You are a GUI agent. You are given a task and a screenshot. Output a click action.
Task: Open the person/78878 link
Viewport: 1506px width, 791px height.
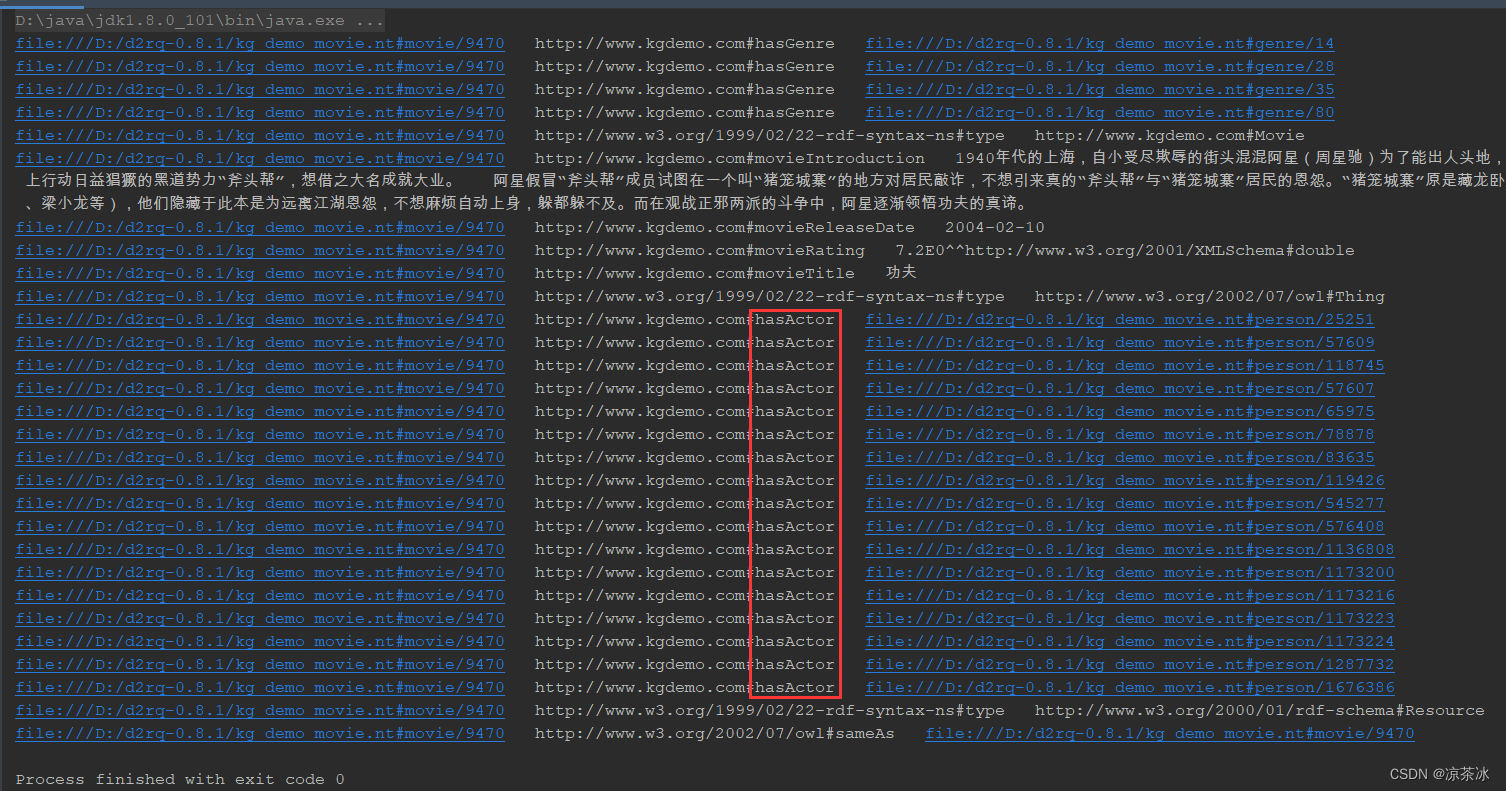[x=1120, y=434]
